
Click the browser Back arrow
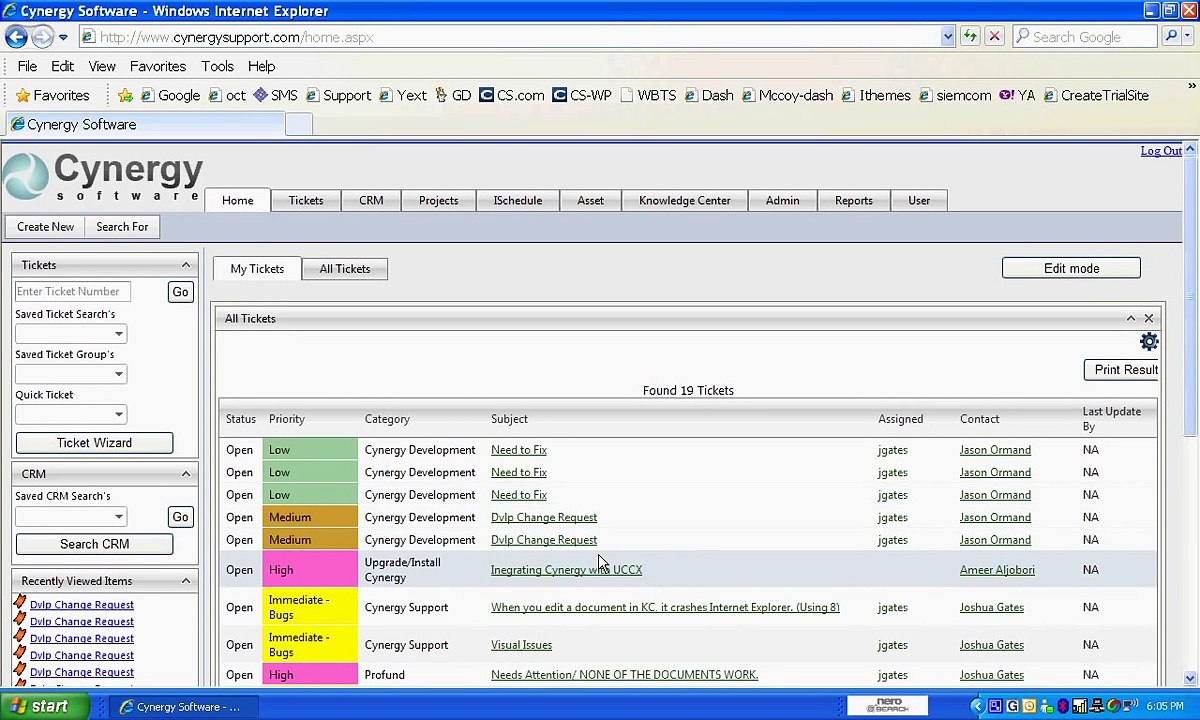point(15,37)
